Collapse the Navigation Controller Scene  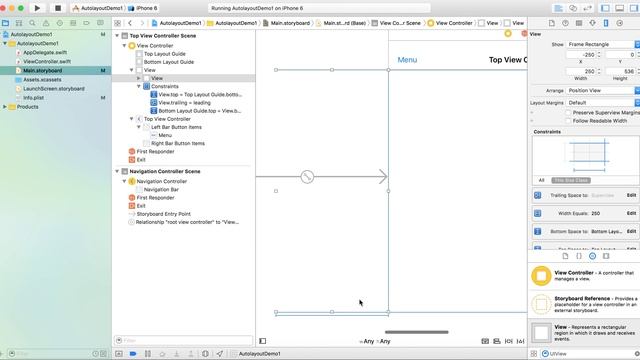click(x=117, y=171)
